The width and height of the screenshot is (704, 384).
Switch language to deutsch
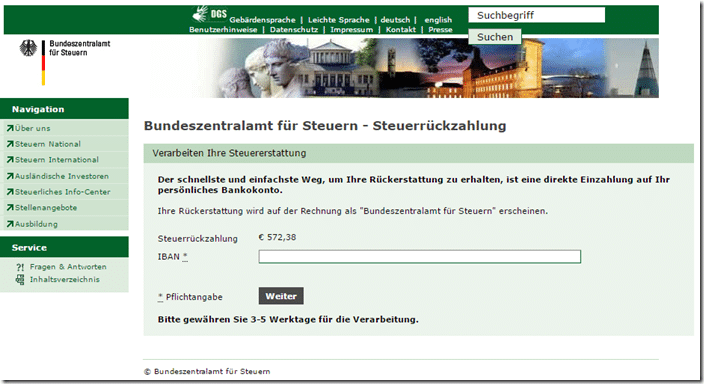[x=395, y=20]
